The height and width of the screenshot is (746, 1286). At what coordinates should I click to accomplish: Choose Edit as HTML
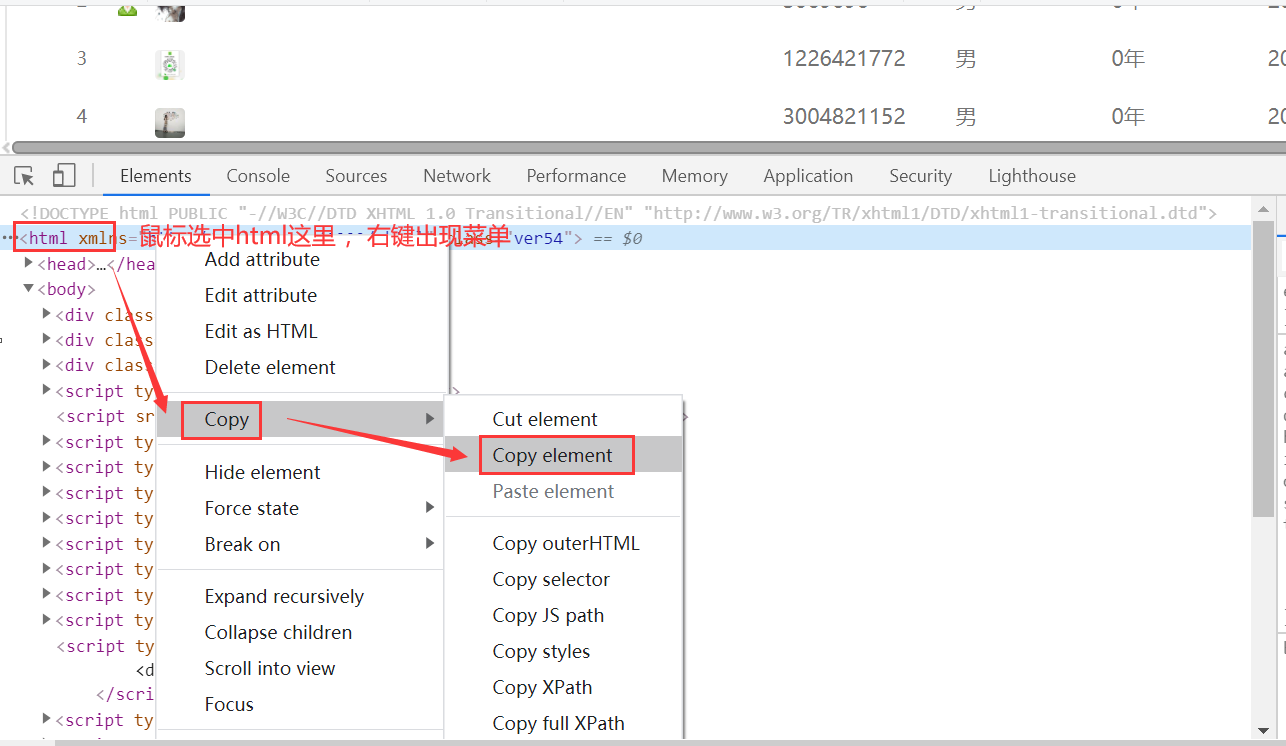click(261, 331)
